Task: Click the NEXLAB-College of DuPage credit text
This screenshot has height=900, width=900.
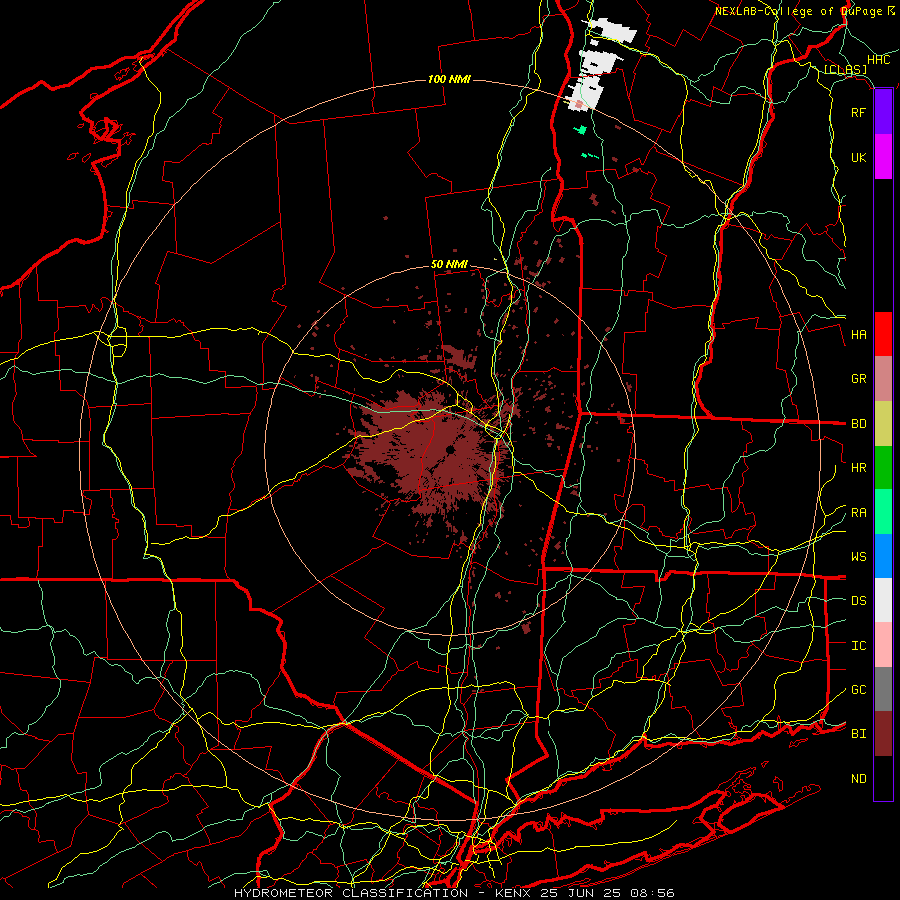Action: coord(804,11)
